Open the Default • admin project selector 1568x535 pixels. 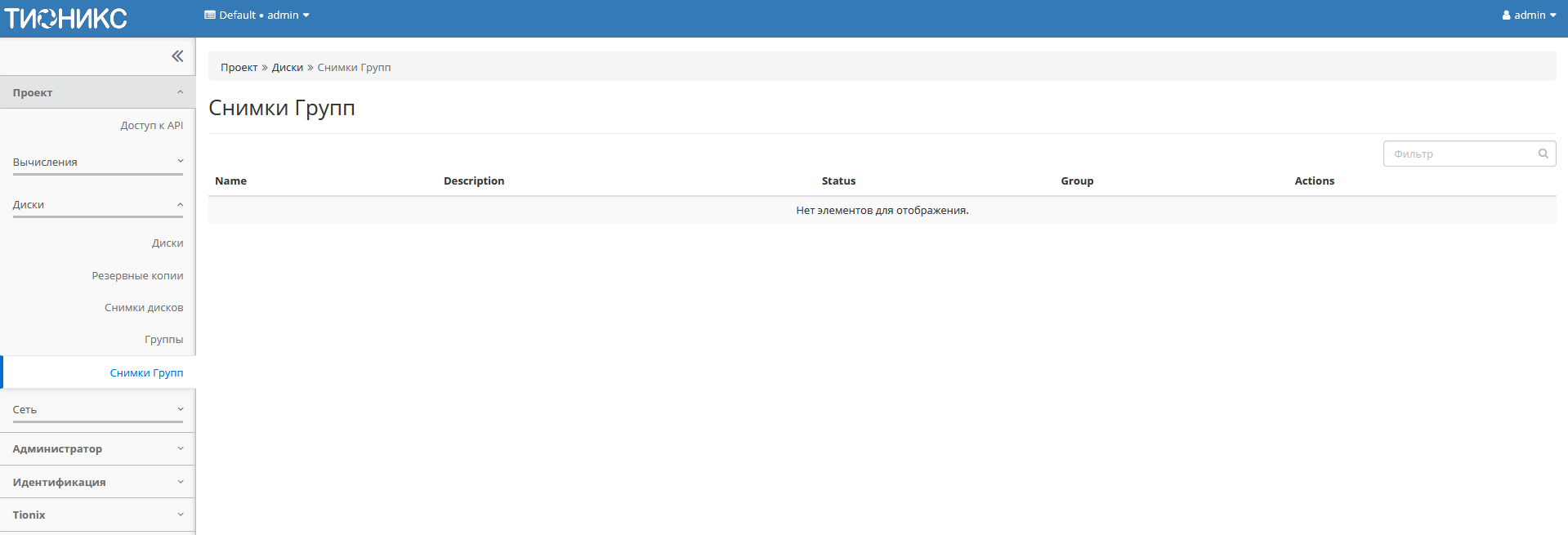(257, 16)
